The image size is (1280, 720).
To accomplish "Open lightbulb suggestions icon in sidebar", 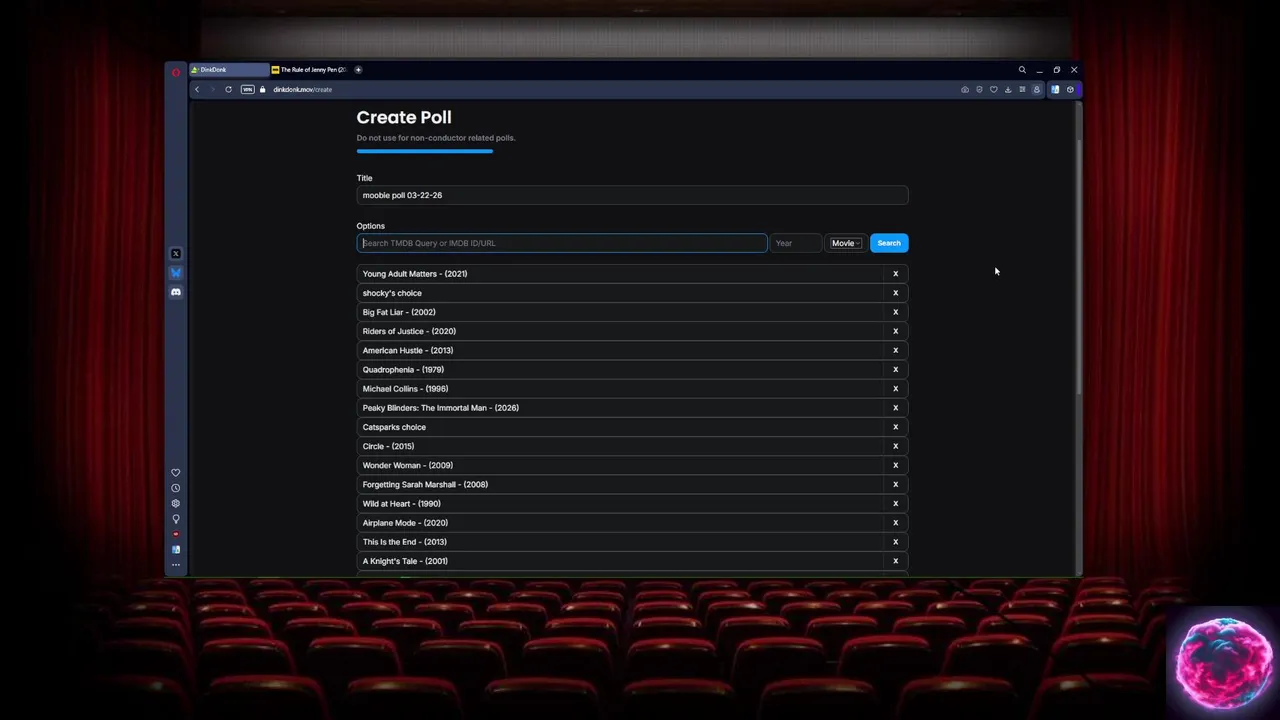I will tap(176, 519).
